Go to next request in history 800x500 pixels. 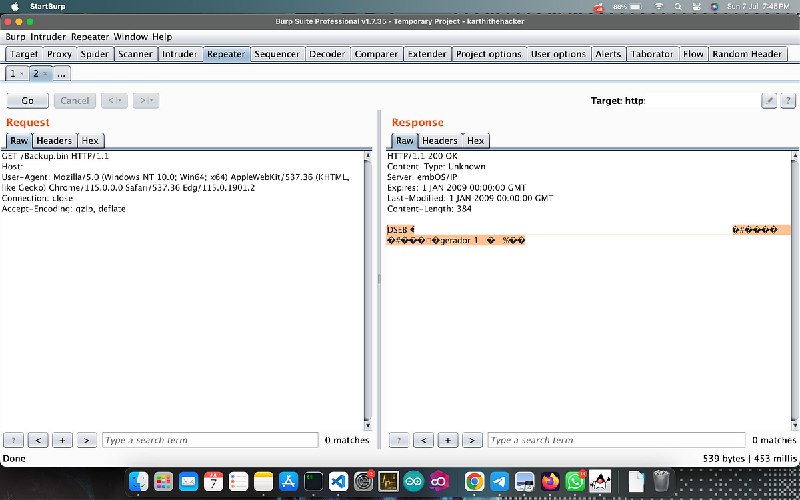point(146,101)
